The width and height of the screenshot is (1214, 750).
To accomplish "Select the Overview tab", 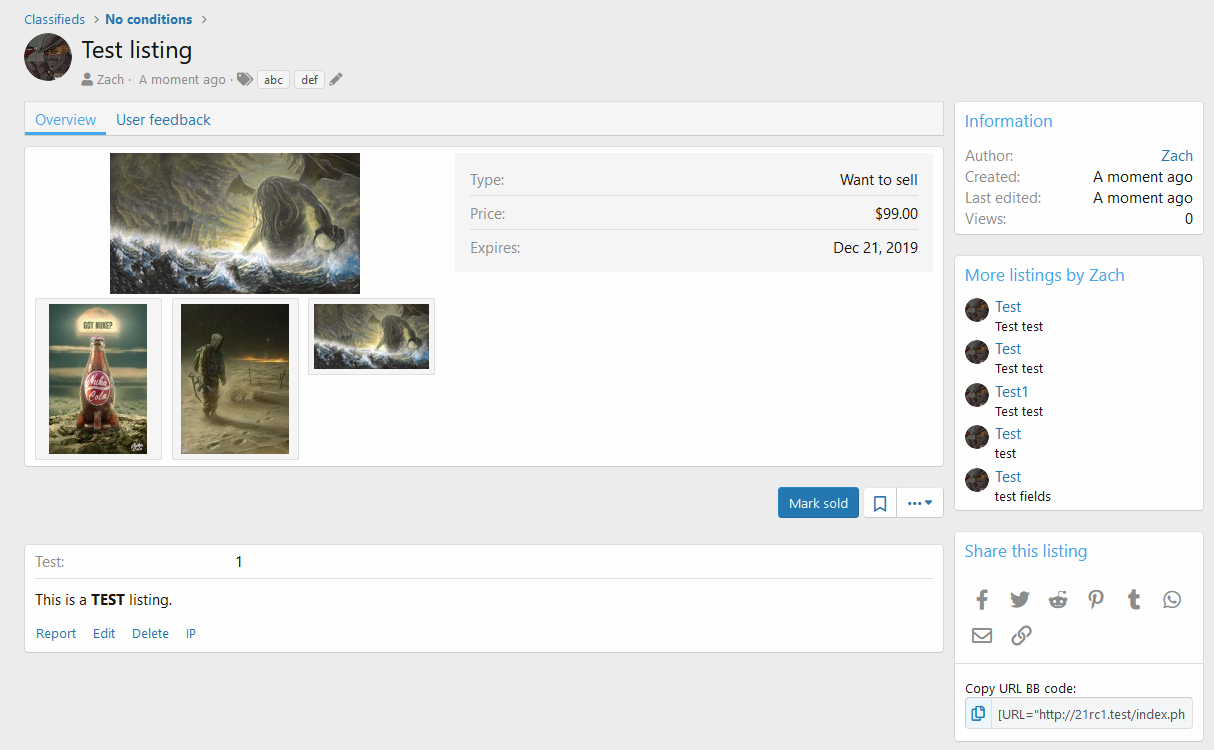I will click(x=66, y=120).
